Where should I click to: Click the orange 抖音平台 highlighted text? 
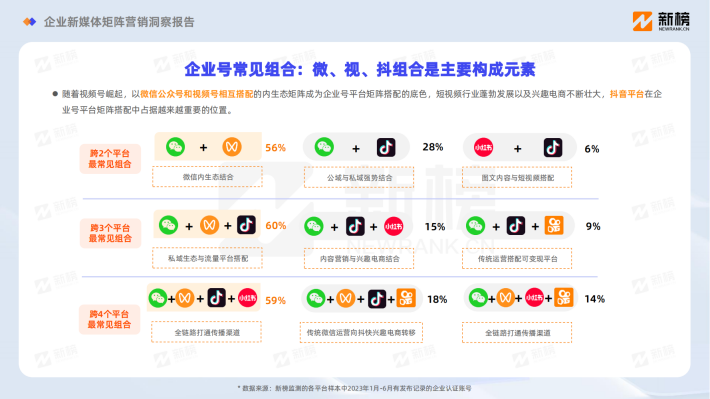[627, 94]
